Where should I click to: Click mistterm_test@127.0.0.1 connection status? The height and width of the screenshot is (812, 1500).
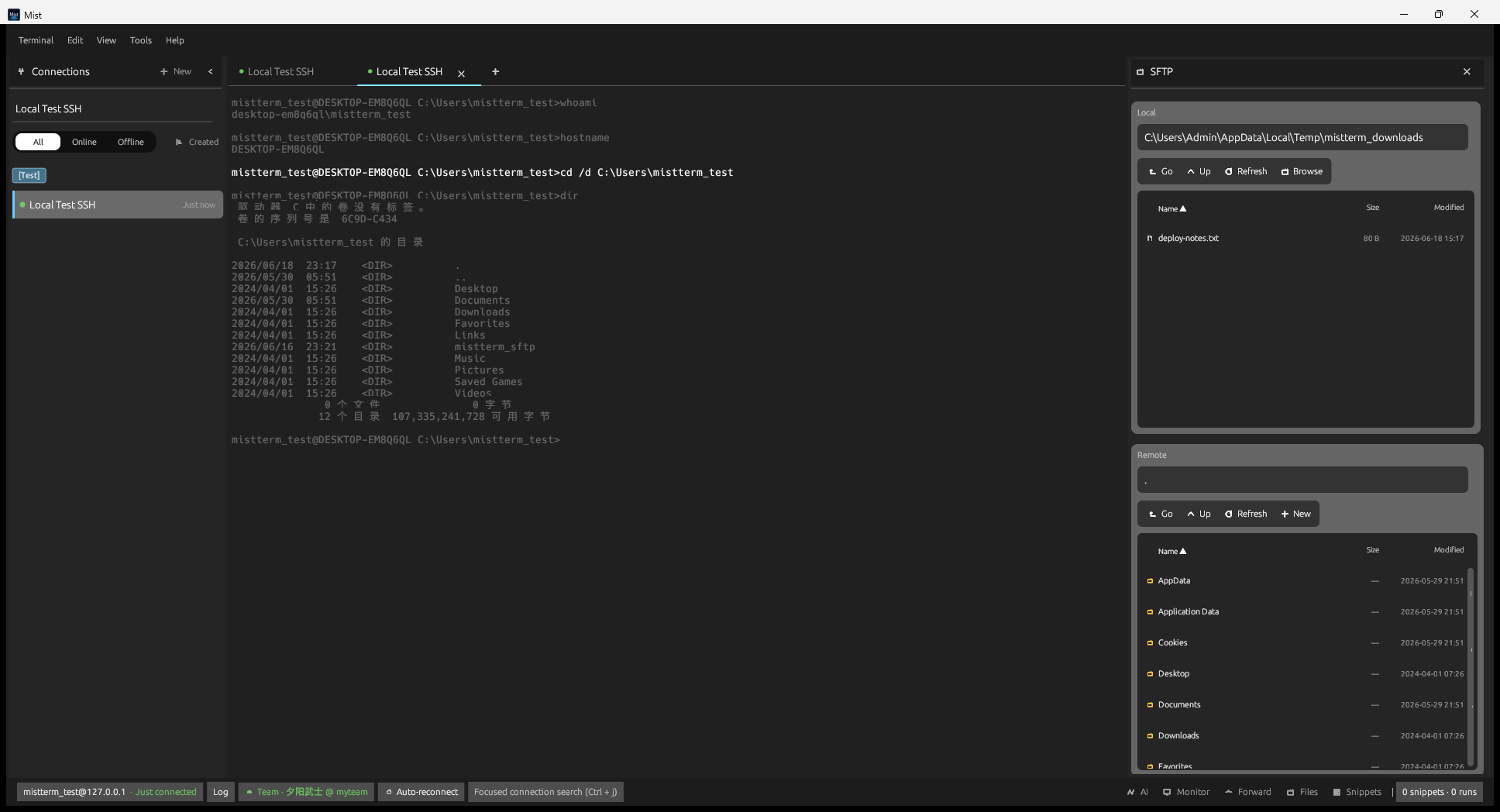click(110, 792)
